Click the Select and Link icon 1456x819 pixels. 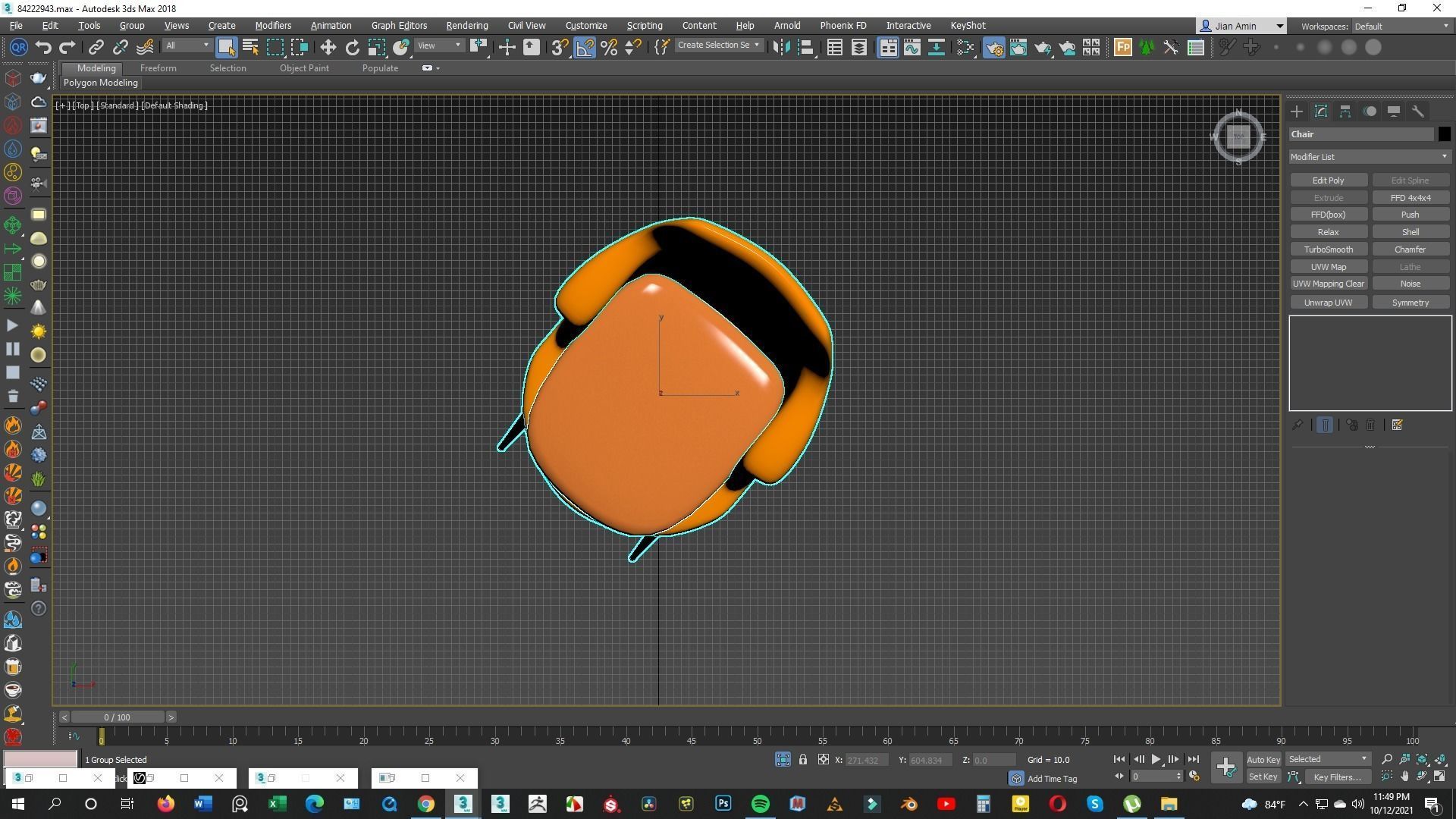(x=96, y=48)
